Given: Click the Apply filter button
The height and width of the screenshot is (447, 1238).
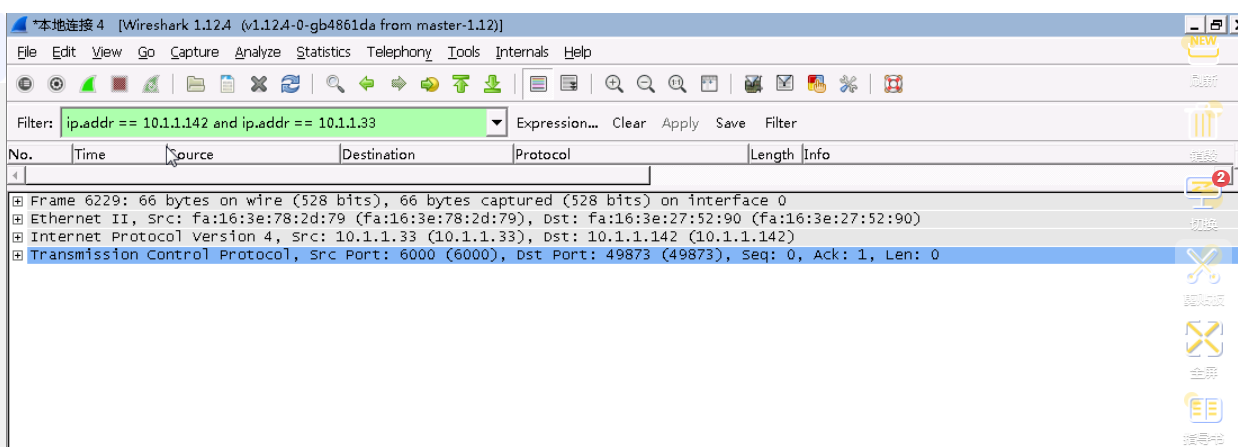Looking at the screenshot, I should point(680,123).
